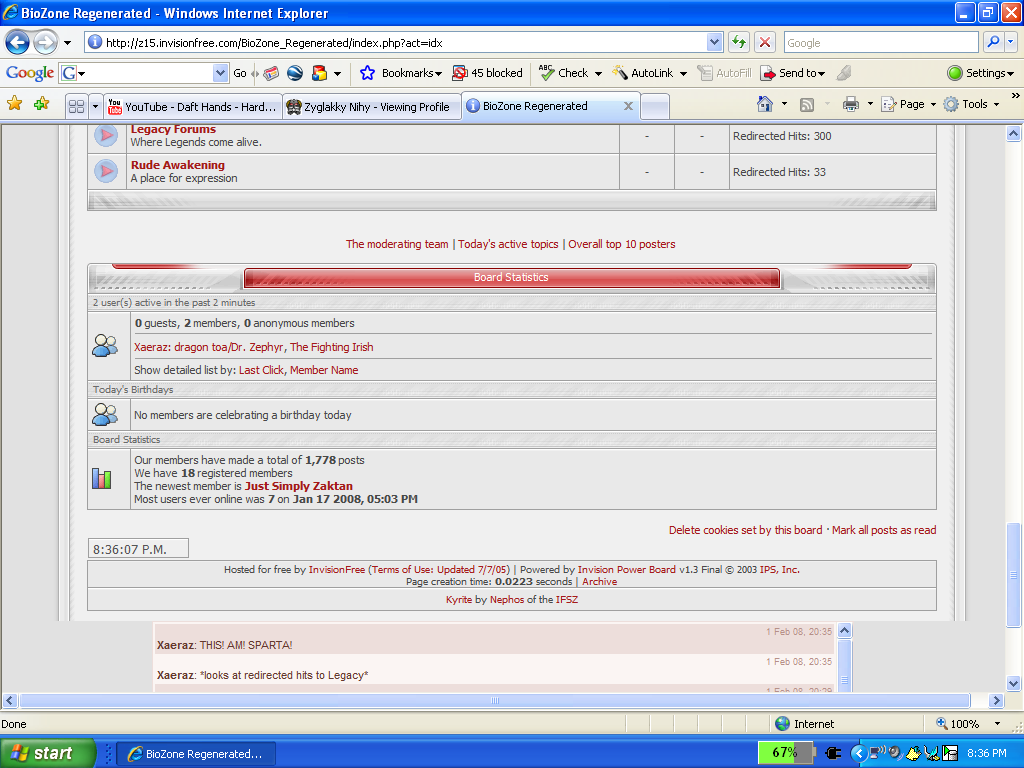The image size is (1024, 768).
Task: Open the Archive link in footer
Action: click(x=600, y=581)
